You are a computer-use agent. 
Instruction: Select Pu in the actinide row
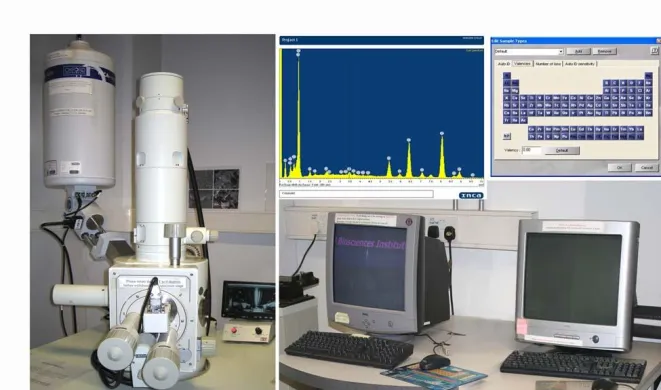[565, 137]
